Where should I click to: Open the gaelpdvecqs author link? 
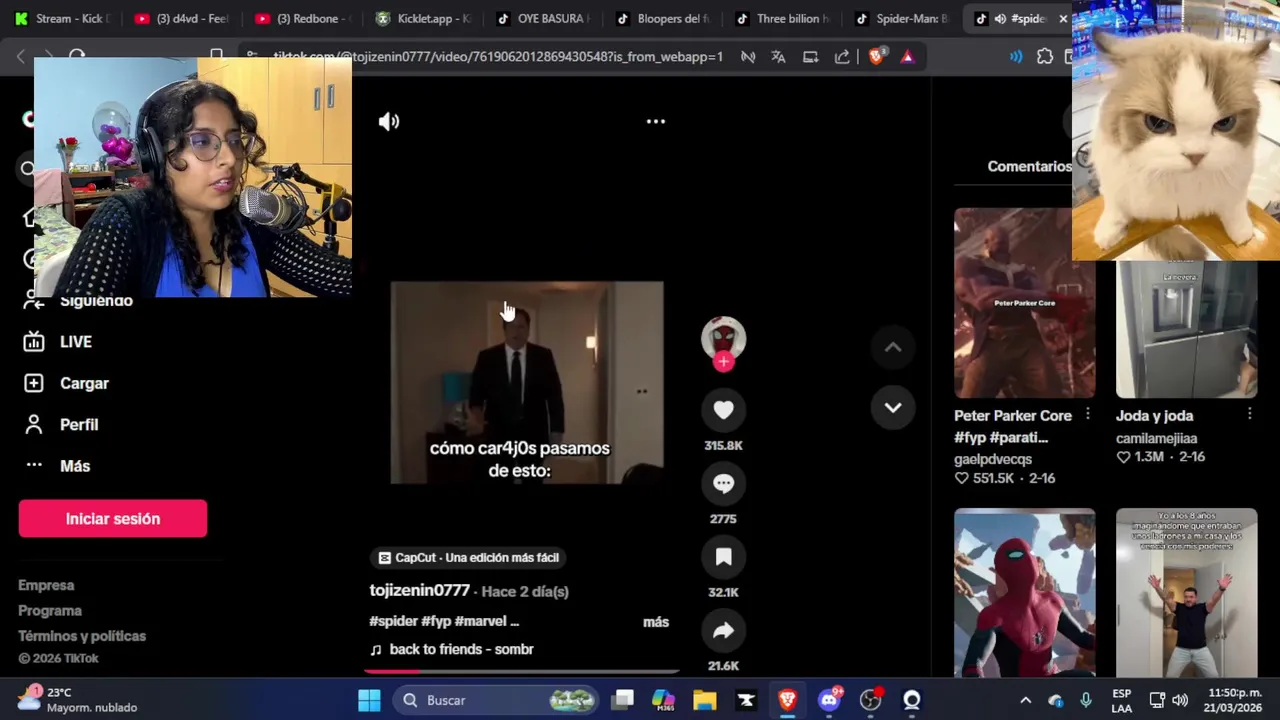[x=993, y=459]
